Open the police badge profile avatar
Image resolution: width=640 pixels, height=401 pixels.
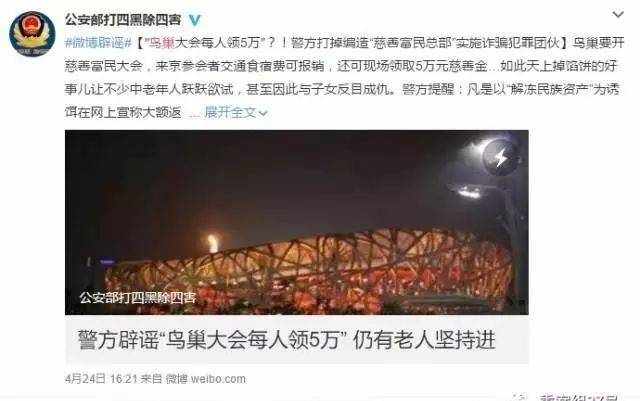click(x=32, y=33)
